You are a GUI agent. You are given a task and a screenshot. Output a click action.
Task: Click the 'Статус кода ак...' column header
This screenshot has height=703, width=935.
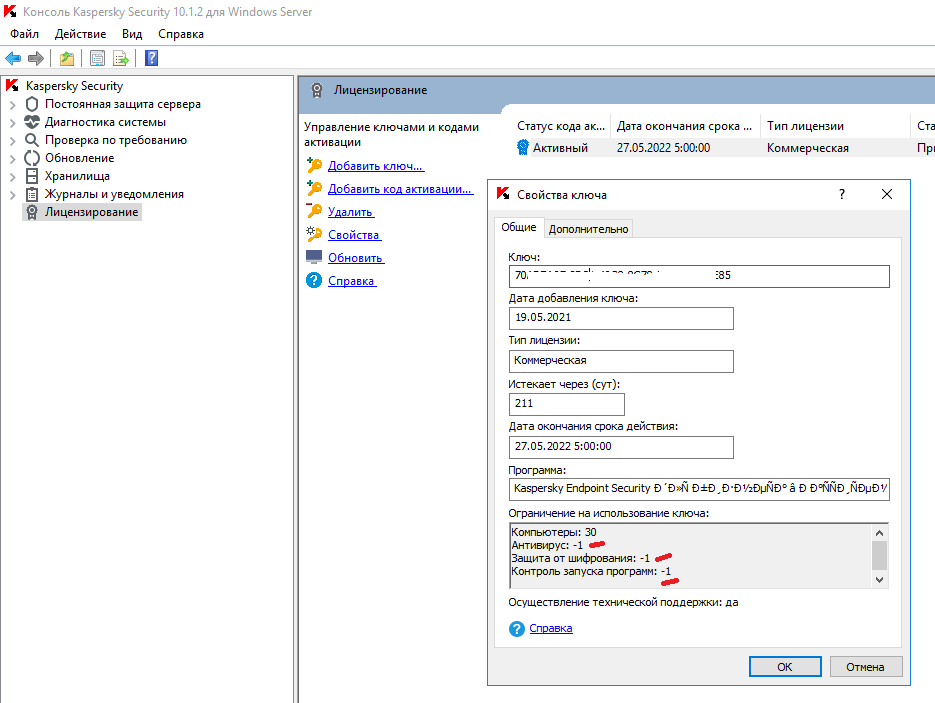click(x=561, y=126)
